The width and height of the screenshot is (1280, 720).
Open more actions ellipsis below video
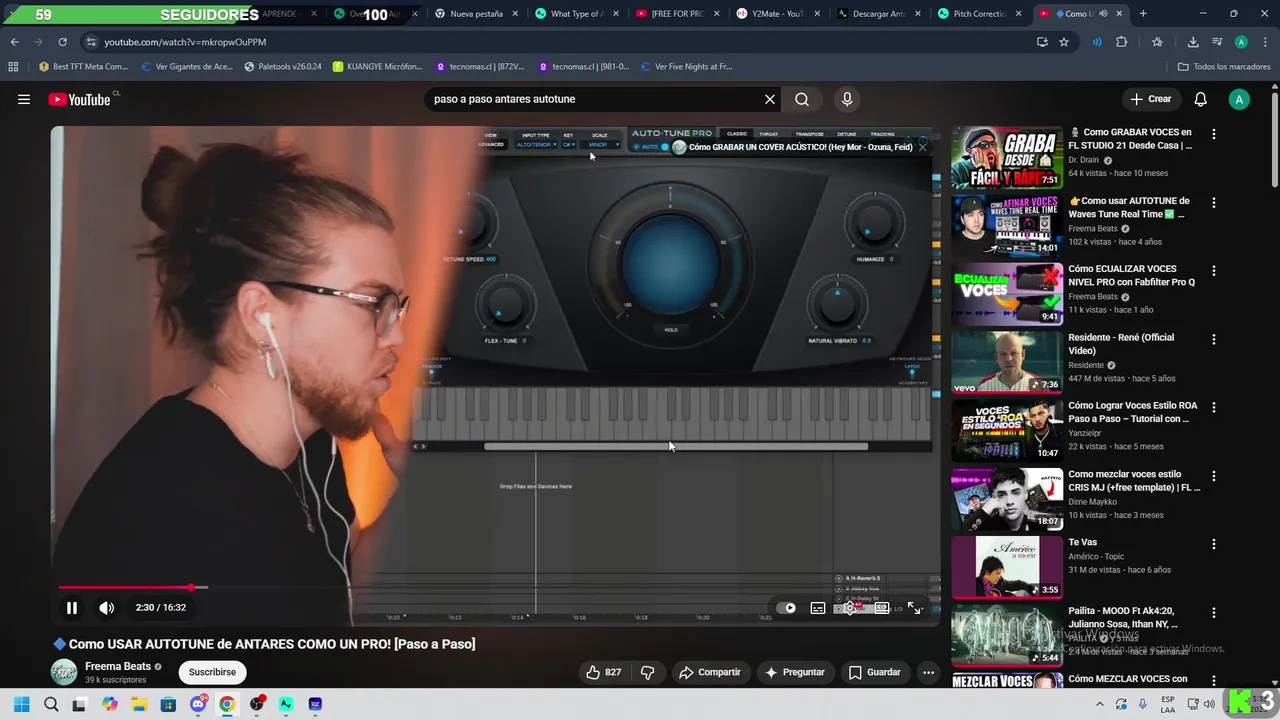click(x=928, y=672)
